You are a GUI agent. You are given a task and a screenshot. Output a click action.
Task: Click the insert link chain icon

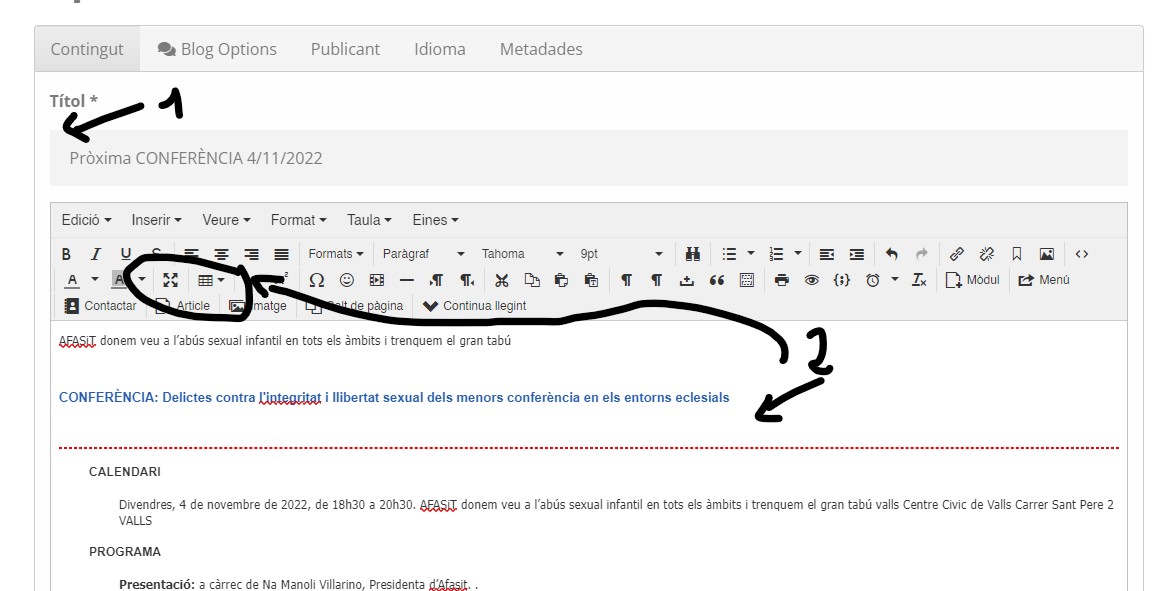coord(957,254)
